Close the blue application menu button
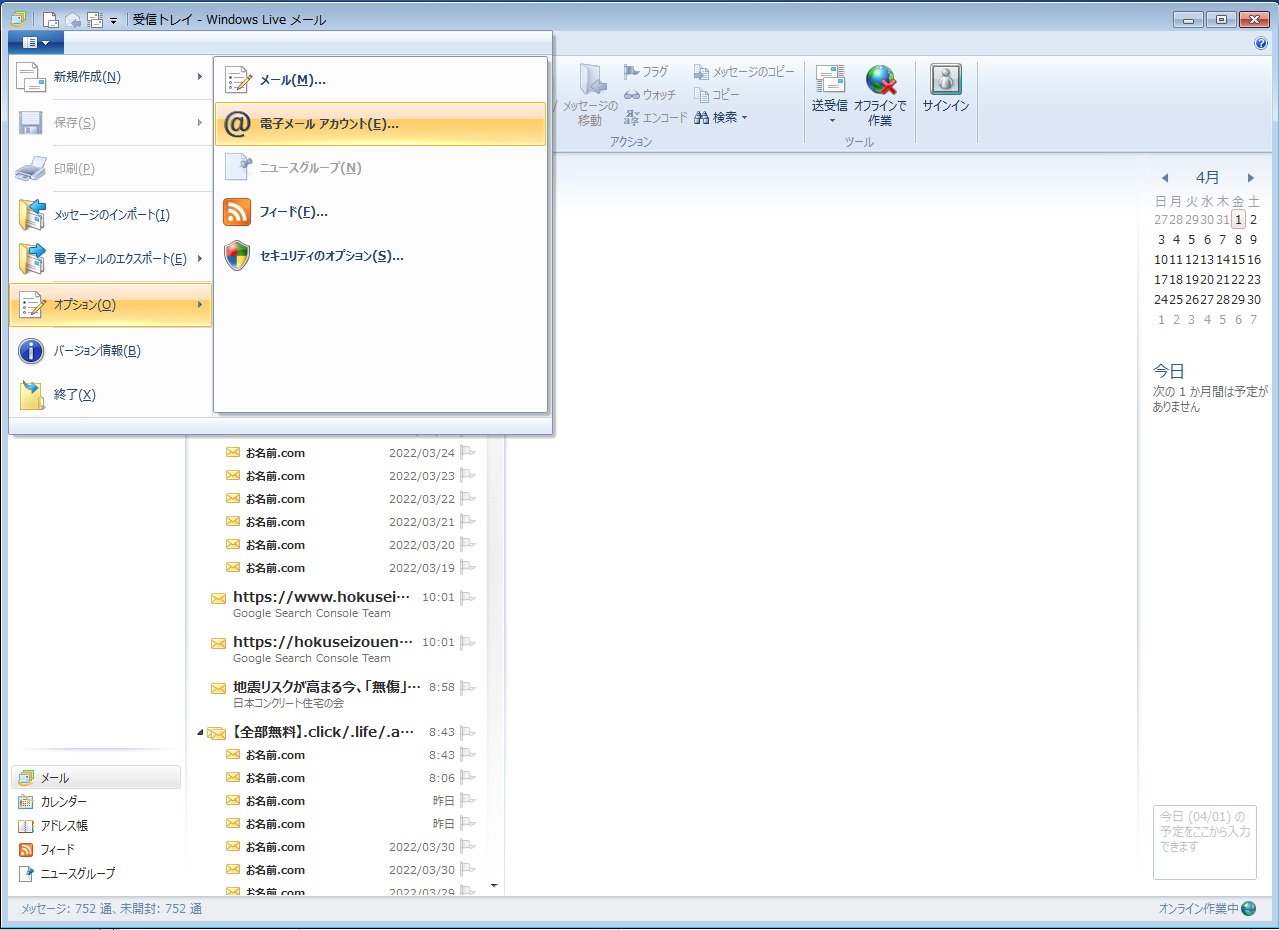 [x=36, y=43]
